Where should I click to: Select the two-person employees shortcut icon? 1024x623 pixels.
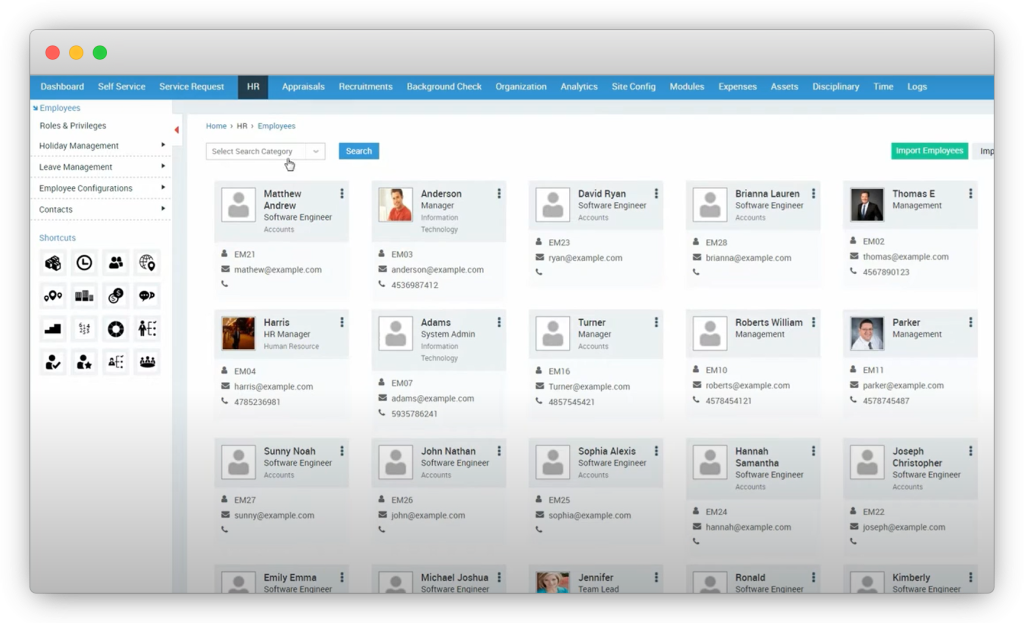tap(115, 262)
